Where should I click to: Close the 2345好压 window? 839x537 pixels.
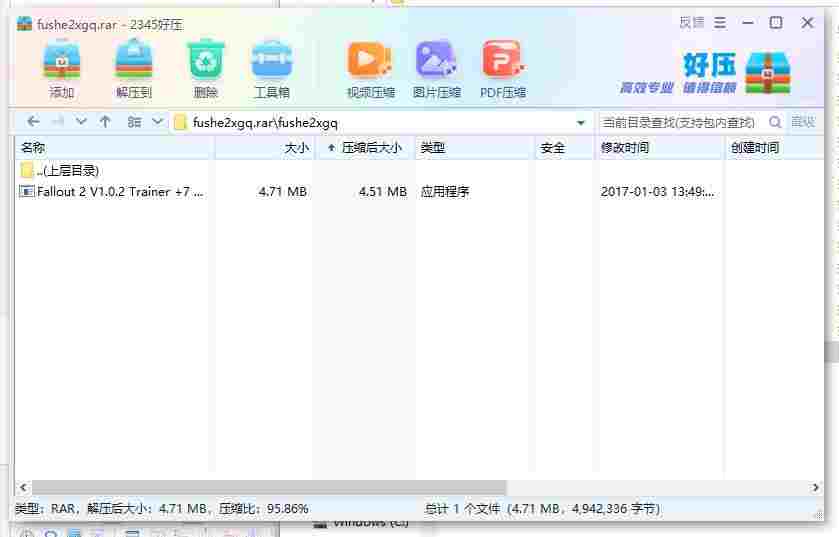807,22
